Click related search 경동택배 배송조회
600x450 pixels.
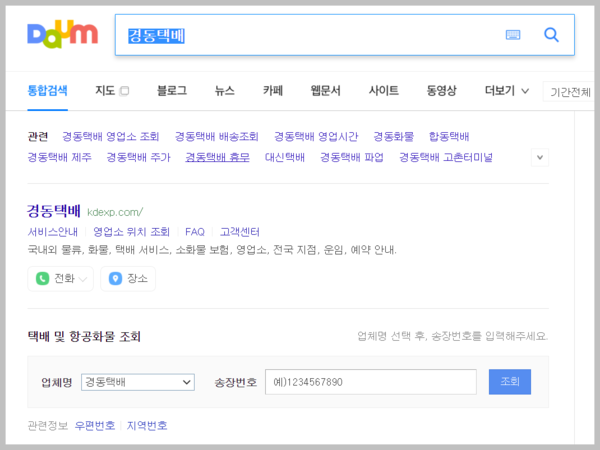click(x=217, y=137)
